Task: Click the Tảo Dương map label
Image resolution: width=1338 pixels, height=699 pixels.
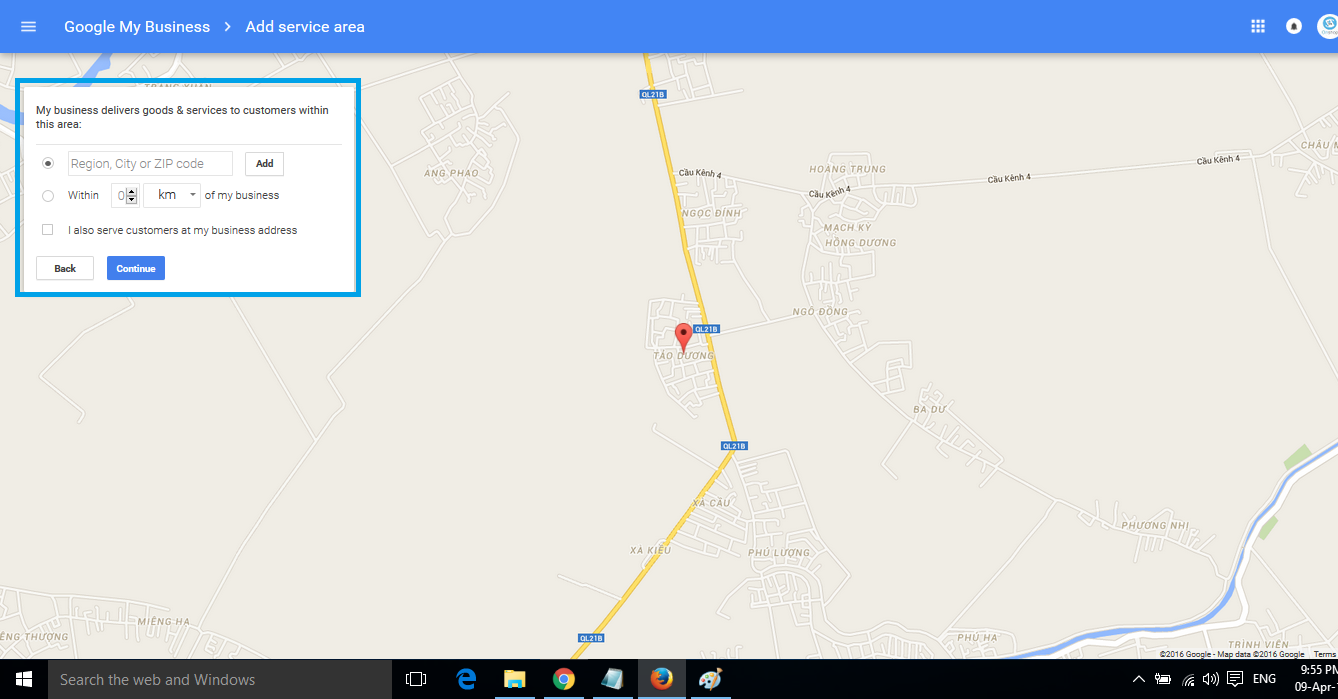Action: (x=683, y=356)
